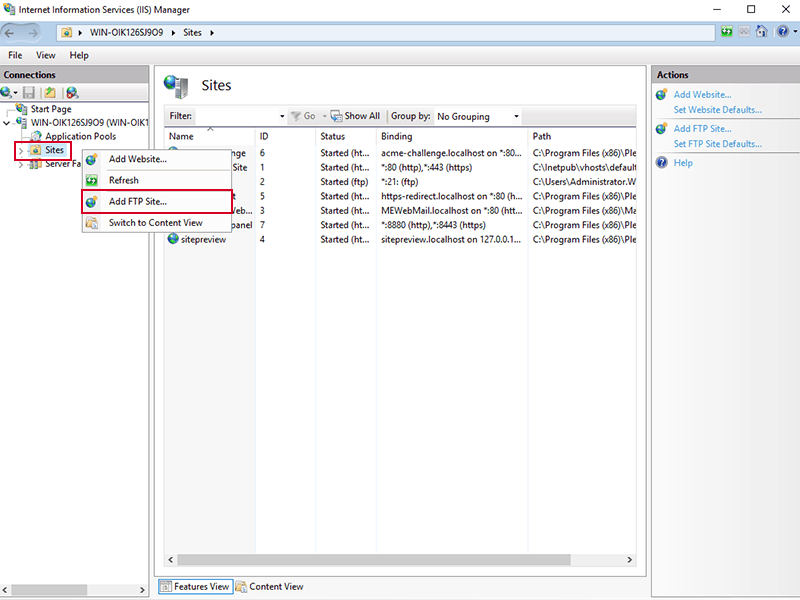The image size is (800, 600).
Task: Click into the Filter text field
Action: [x=236, y=116]
